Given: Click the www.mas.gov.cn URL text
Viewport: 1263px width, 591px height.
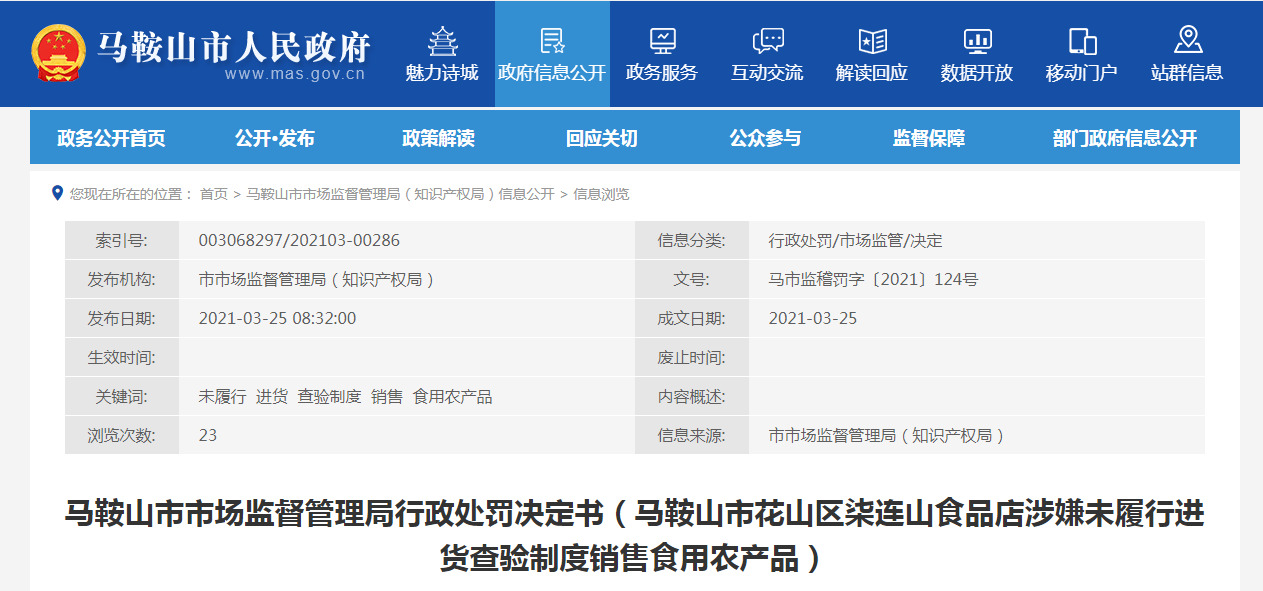Looking at the screenshot, I should click(x=295, y=74).
